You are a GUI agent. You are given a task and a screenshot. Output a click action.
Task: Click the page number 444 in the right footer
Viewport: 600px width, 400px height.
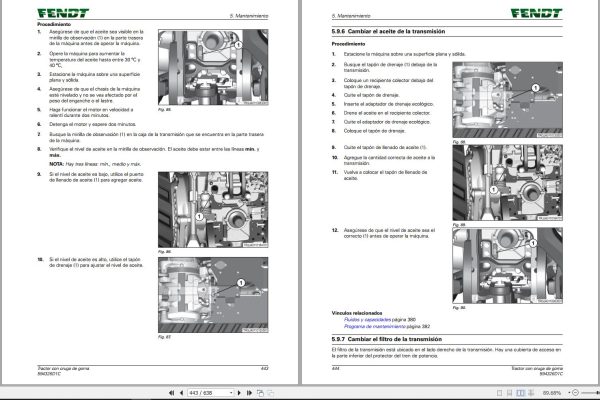tap(336, 368)
